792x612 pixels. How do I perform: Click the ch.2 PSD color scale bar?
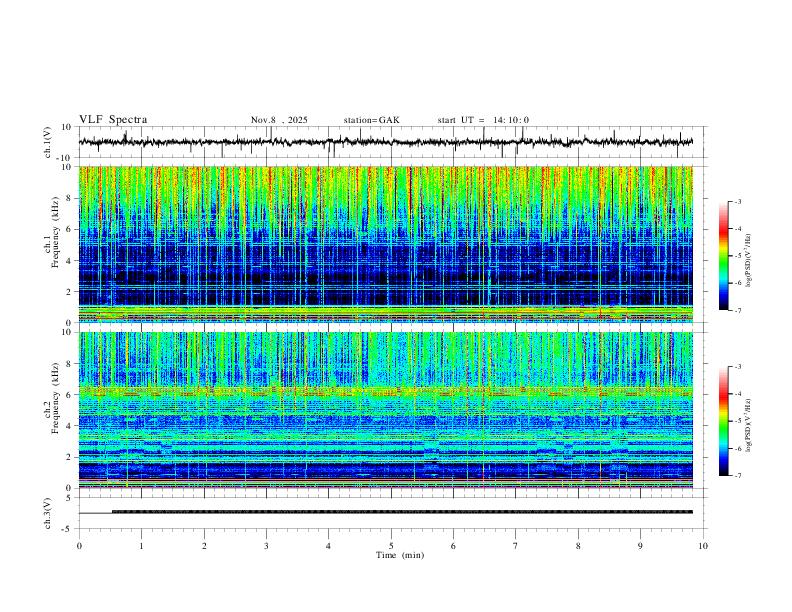pyautogui.click(x=723, y=421)
